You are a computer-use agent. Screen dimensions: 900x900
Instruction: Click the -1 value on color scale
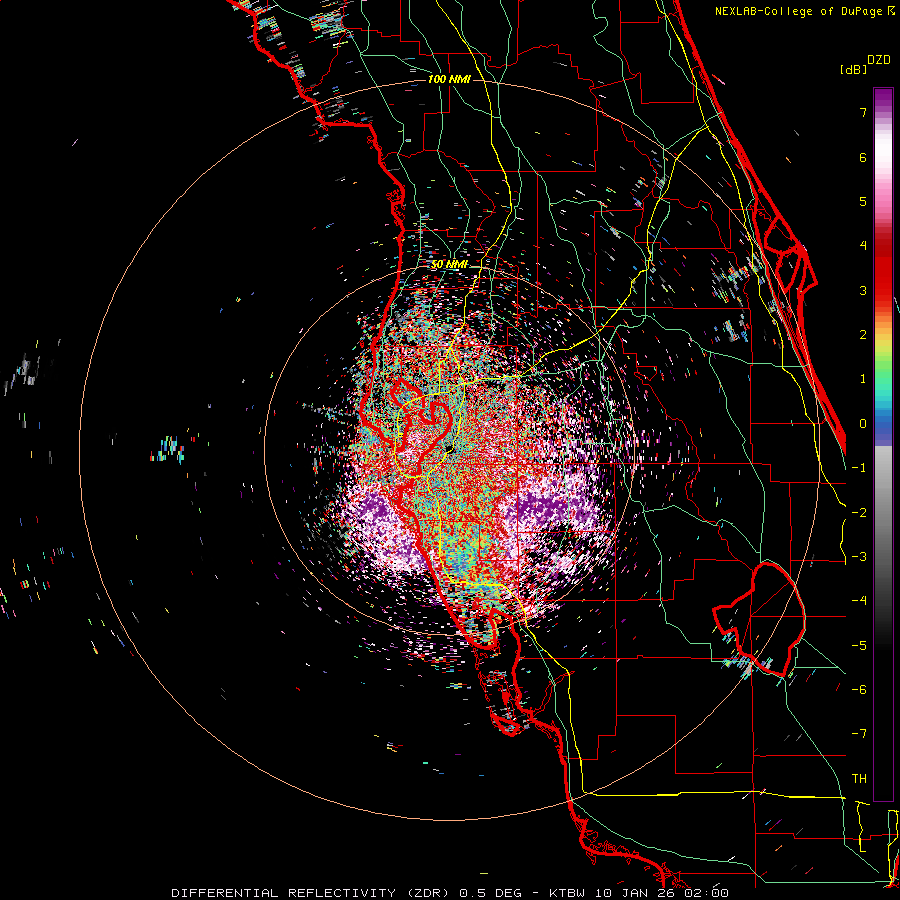859,468
